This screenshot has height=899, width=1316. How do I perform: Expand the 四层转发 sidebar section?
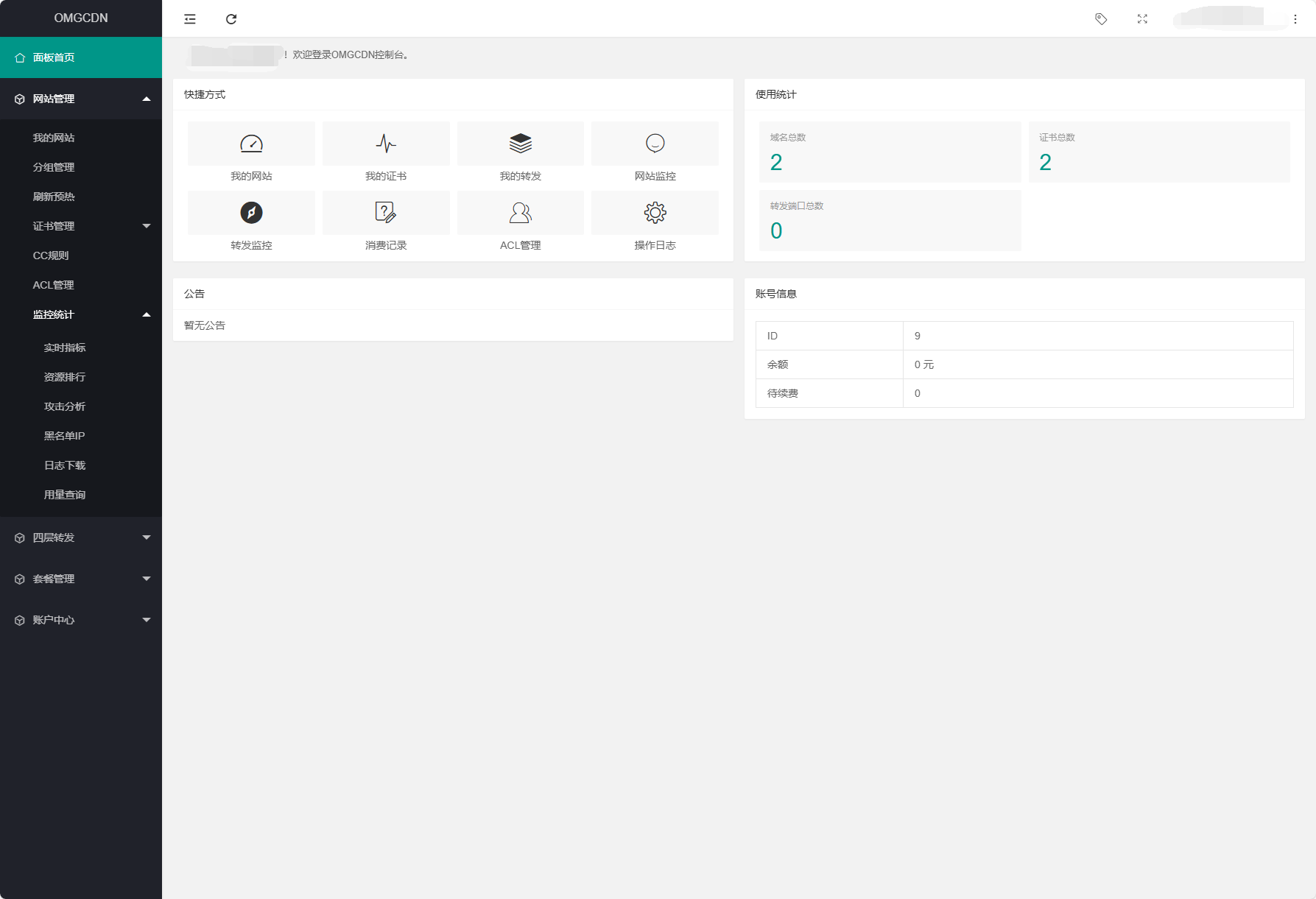(81, 537)
